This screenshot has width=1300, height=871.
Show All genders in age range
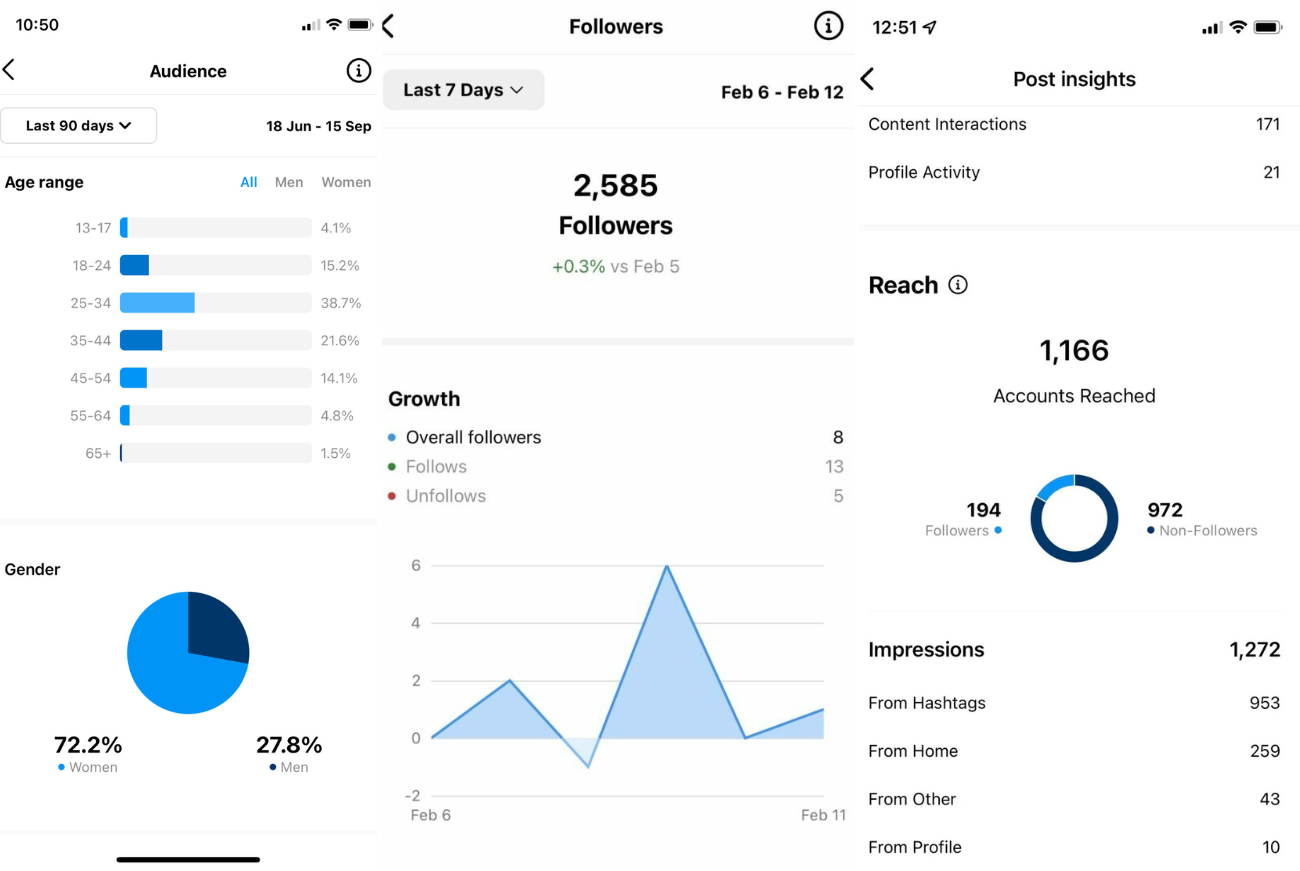tap(249, 182)
